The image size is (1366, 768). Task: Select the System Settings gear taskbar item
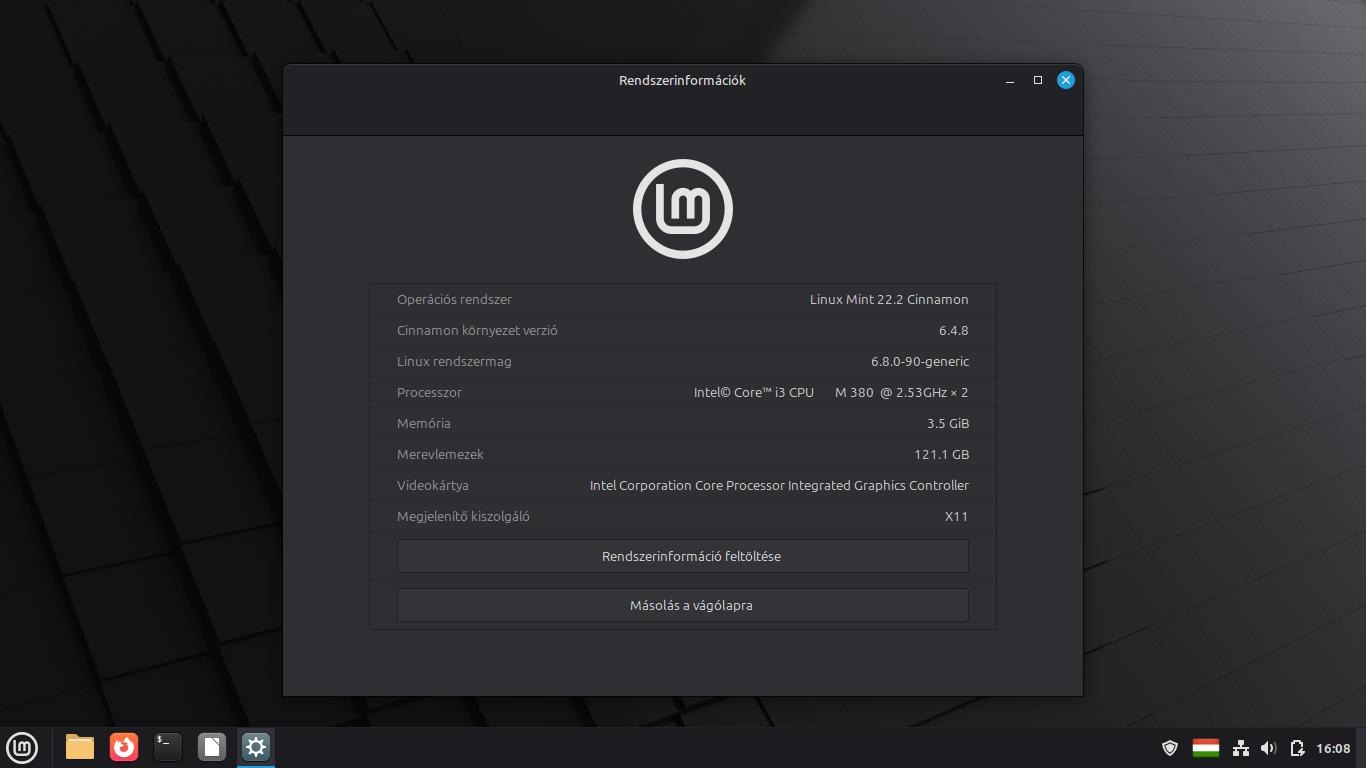(x=256, y=747)
